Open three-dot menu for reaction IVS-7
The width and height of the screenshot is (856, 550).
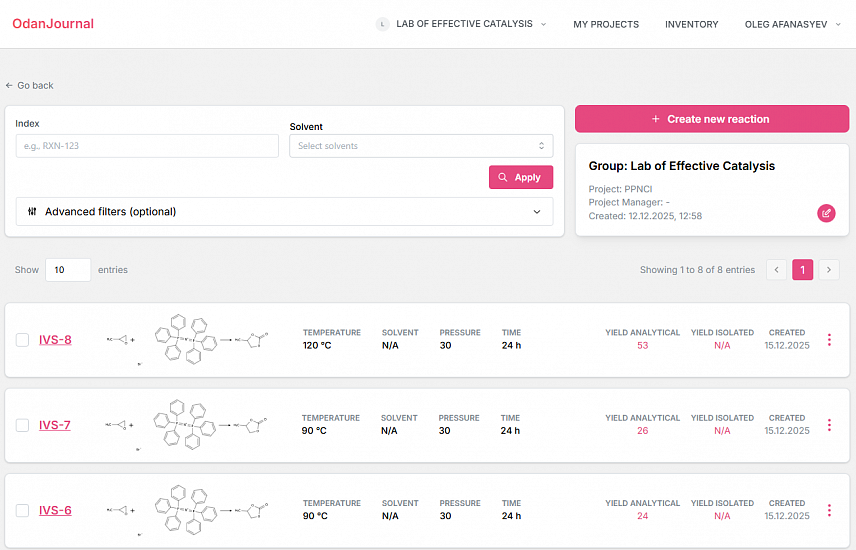[829, 425]
